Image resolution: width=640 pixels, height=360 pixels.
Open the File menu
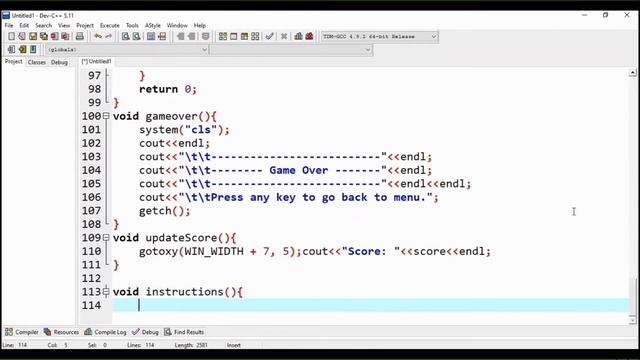pos(9,25)
